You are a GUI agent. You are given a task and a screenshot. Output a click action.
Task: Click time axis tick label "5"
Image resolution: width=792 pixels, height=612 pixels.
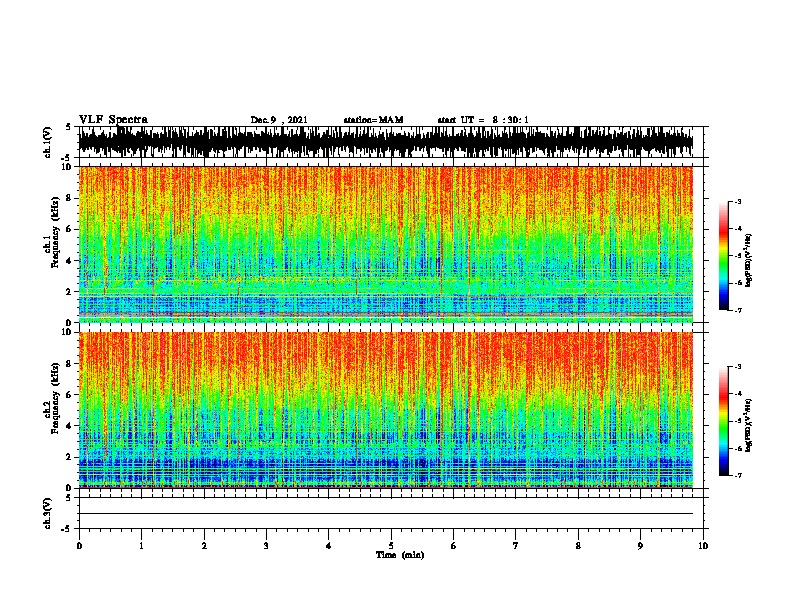click(x=391, y=546)
